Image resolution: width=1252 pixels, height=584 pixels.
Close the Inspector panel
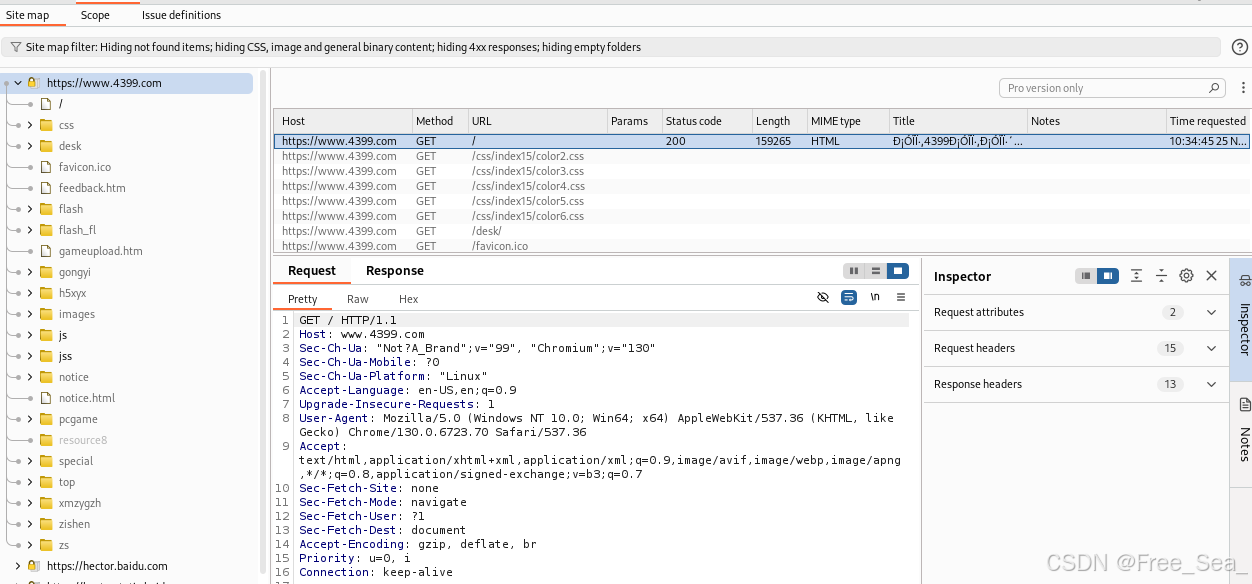1211,276
